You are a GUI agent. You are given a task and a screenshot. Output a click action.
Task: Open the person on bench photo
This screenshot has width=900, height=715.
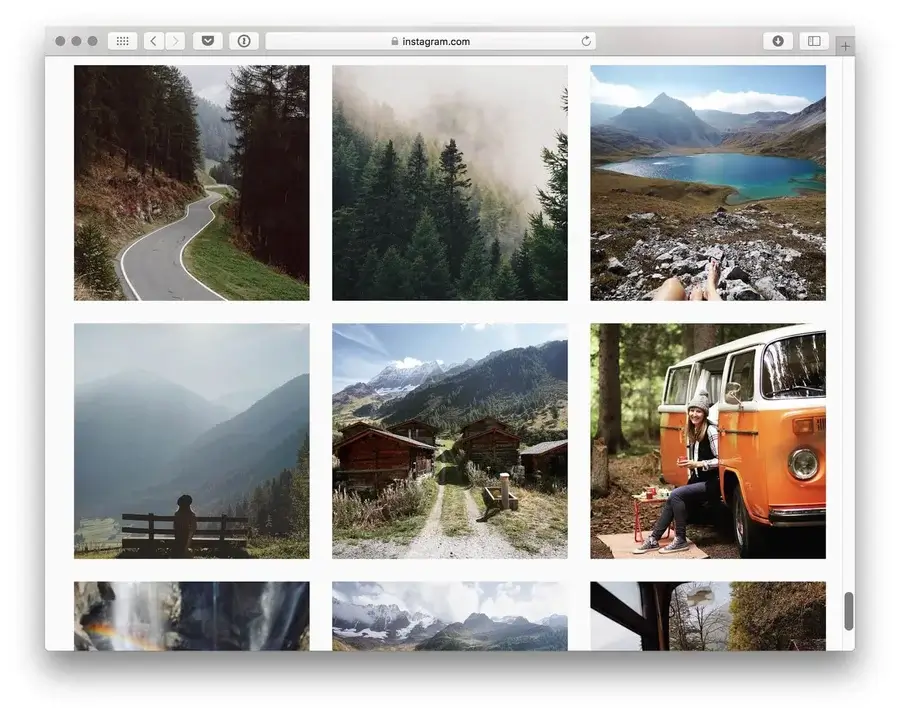191,440
